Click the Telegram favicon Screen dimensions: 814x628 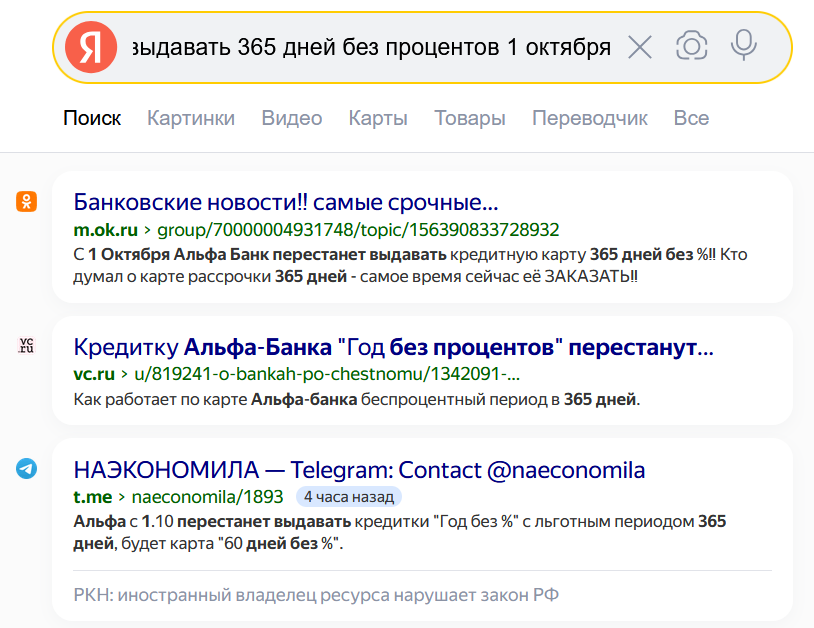coord(26,469)
